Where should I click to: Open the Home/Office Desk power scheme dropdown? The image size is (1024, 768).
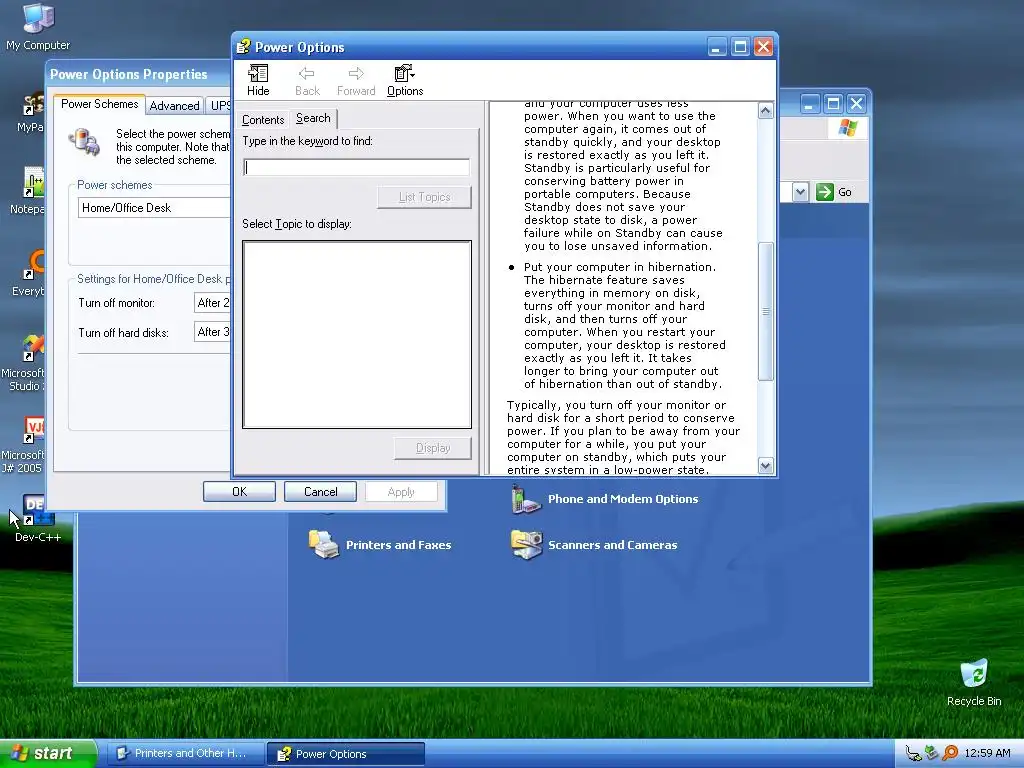(x=155, y=208)
